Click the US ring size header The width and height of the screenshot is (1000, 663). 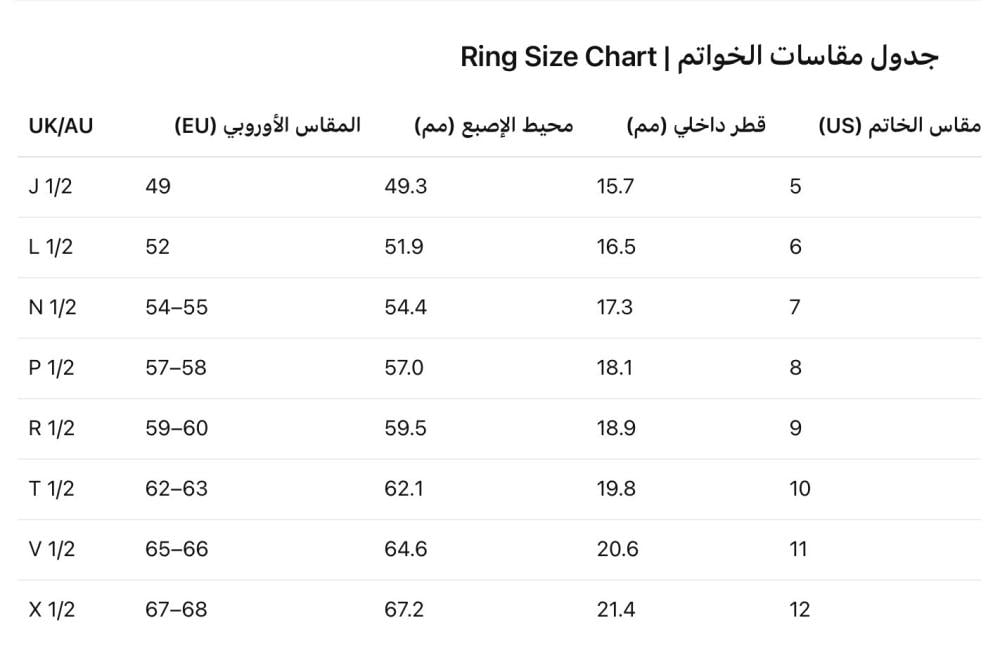pyautogui.click(x=899, y=126)
